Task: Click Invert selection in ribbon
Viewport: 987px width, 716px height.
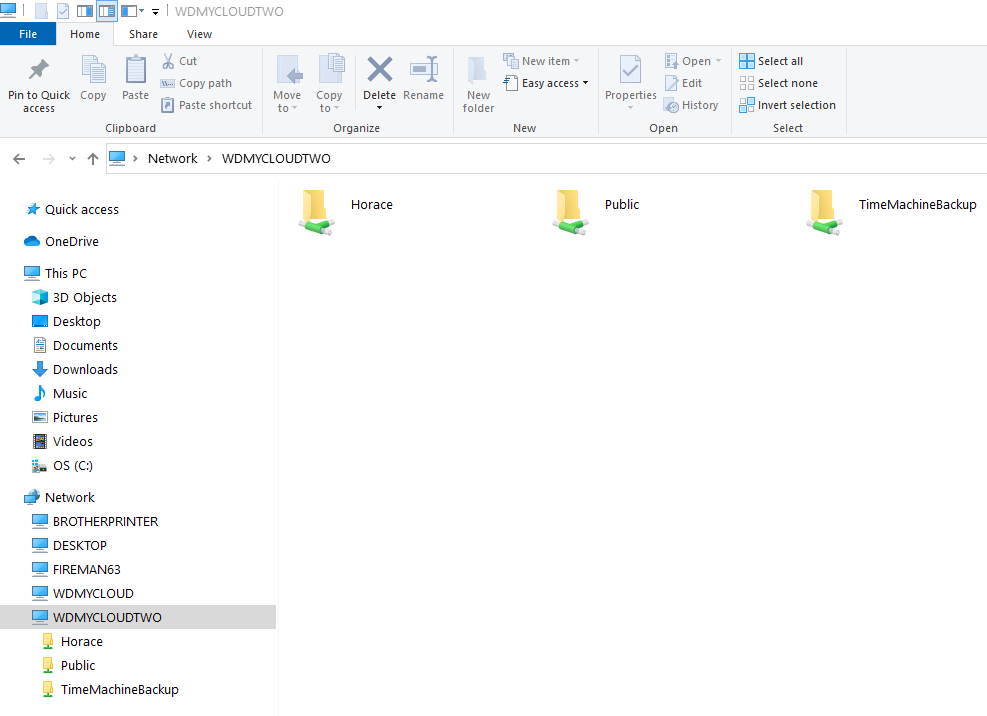Action: pyautogui.click(x=788, y=105)
